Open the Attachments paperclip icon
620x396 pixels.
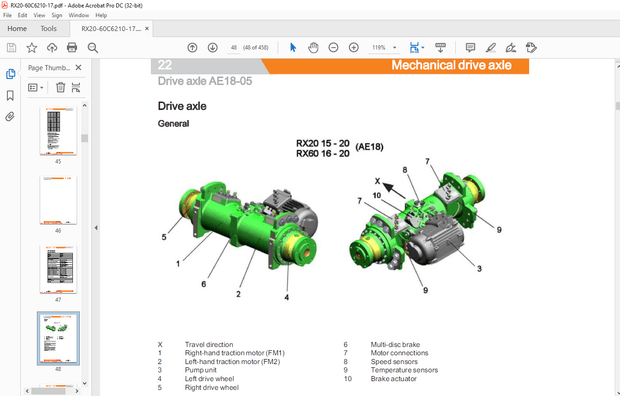click(x=10, y=116)
